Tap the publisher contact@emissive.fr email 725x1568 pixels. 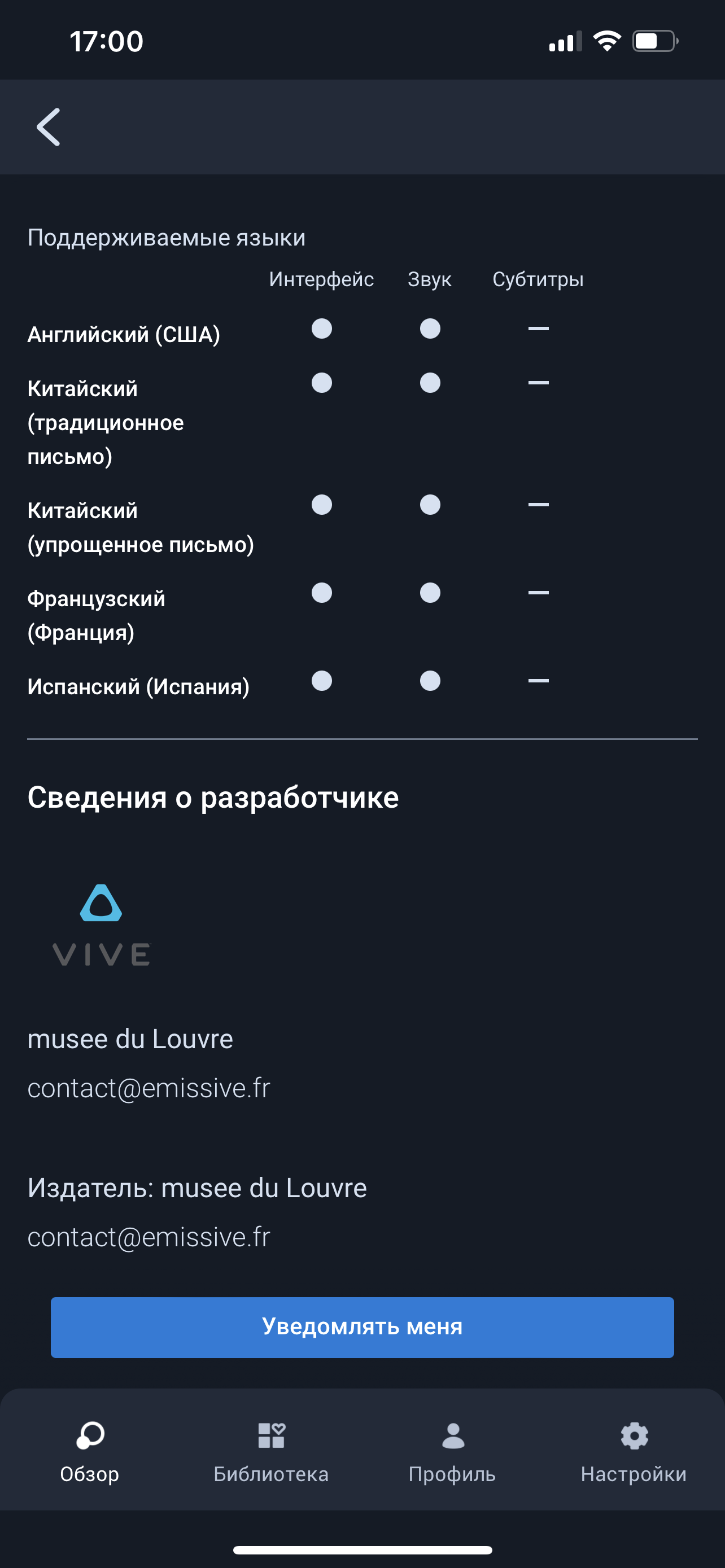tap(149, 1237)
